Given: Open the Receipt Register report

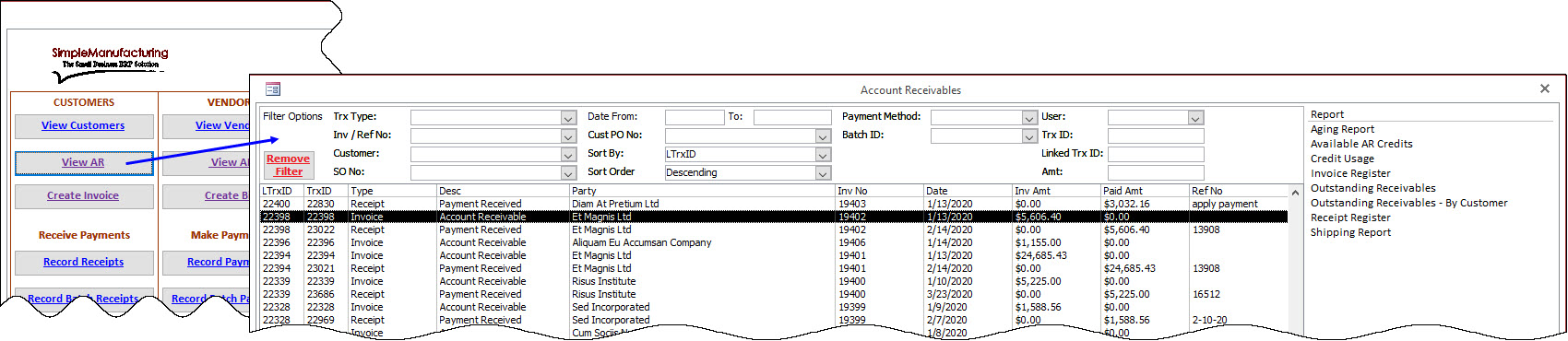Looking at the screenshot, I should pyautogui.click(x=1350, y=218).
